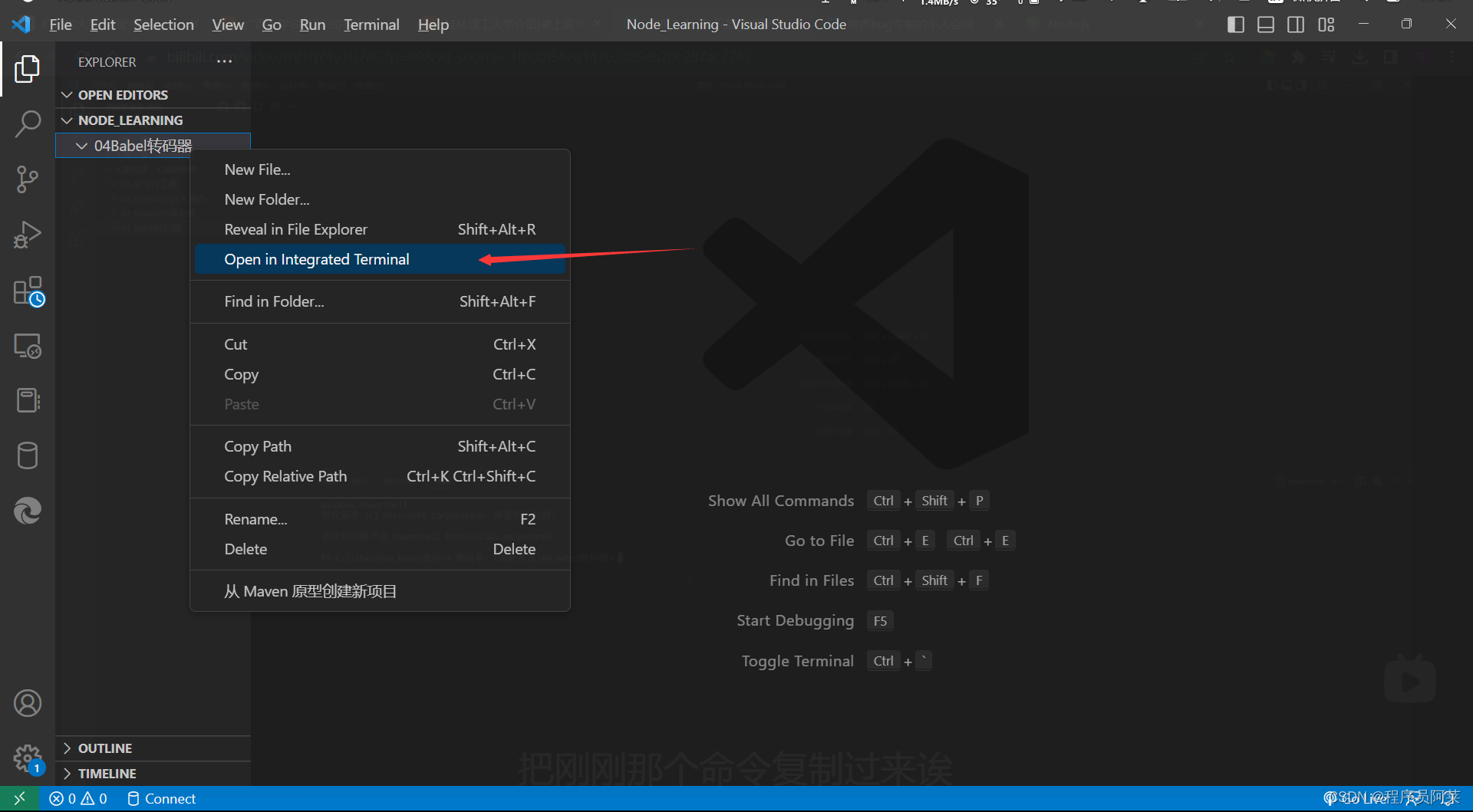Click the Go to File label
The height and width of the screenshot is (812, 1473).
[x=819, y=541]
